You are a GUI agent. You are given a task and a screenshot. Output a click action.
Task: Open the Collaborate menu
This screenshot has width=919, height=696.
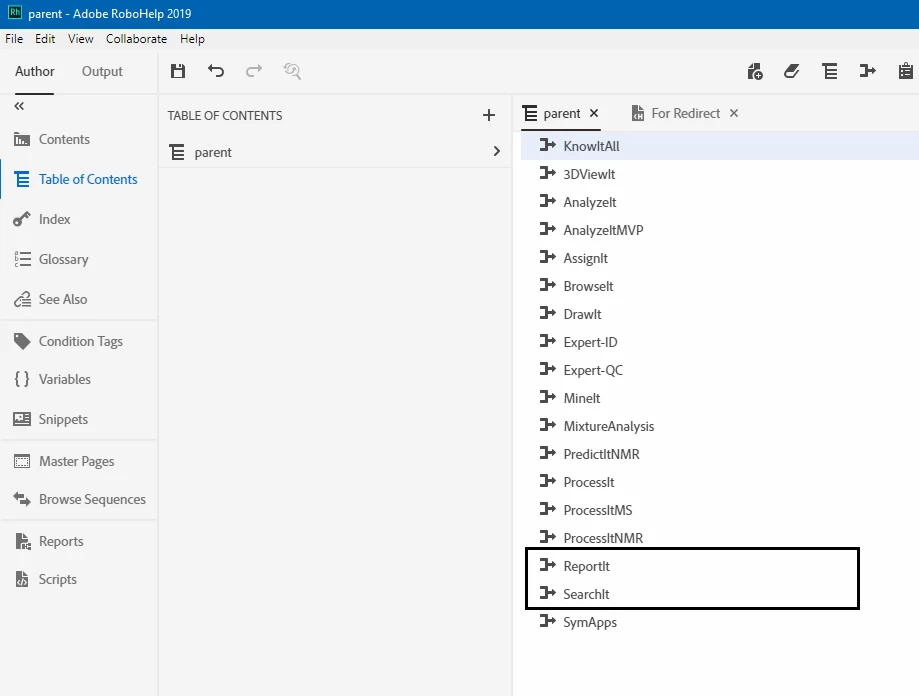pos(136,39)
